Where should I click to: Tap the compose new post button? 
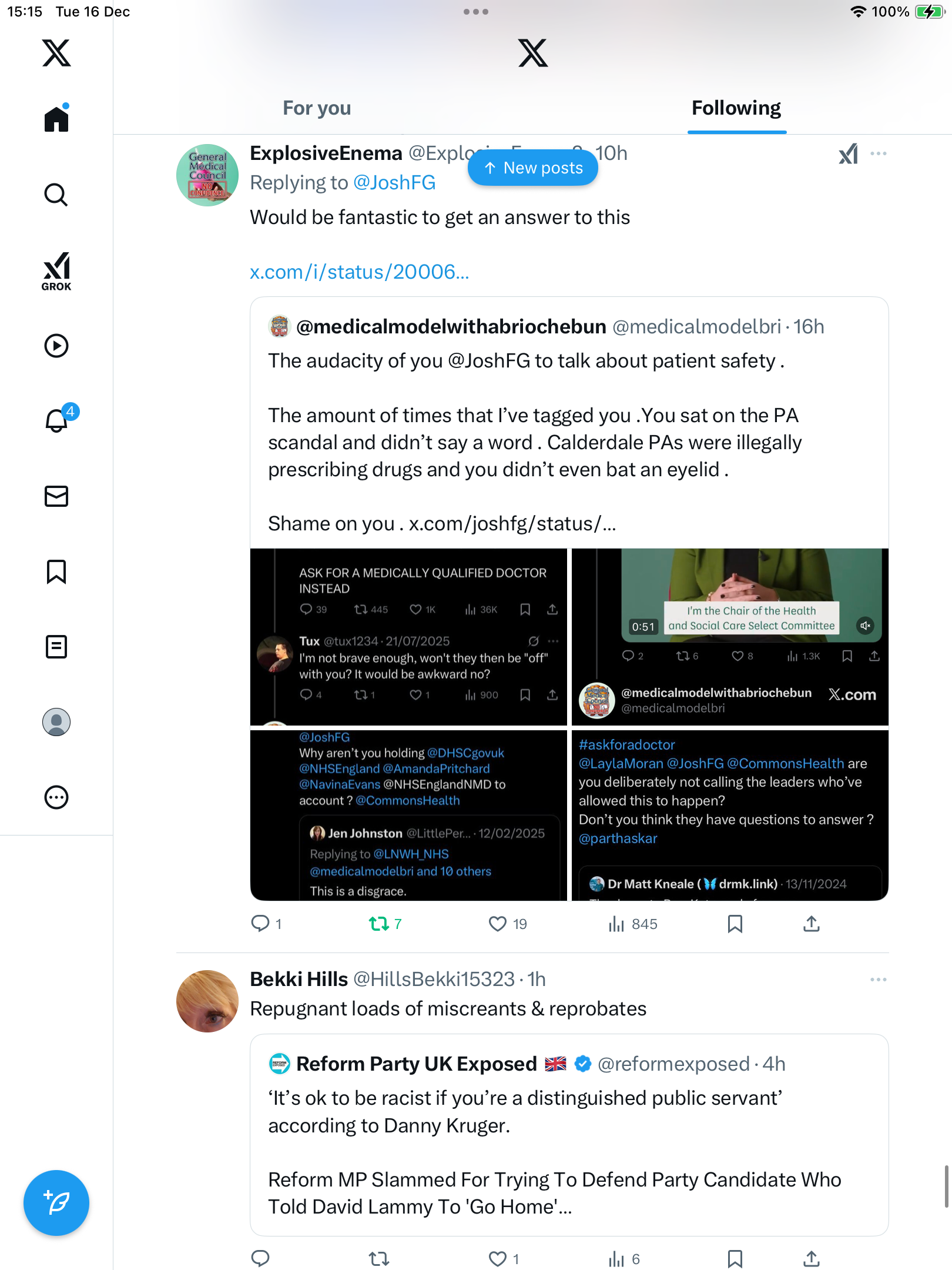pos(56,1203)
